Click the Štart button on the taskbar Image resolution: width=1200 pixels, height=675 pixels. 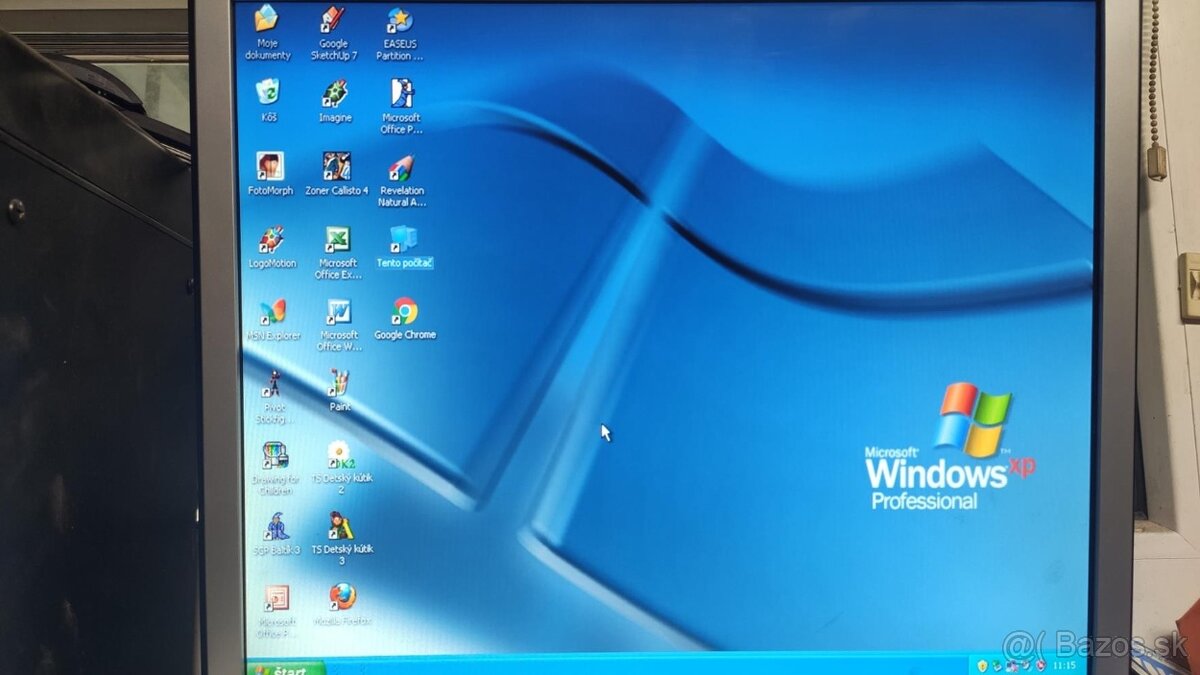point(286,669)
